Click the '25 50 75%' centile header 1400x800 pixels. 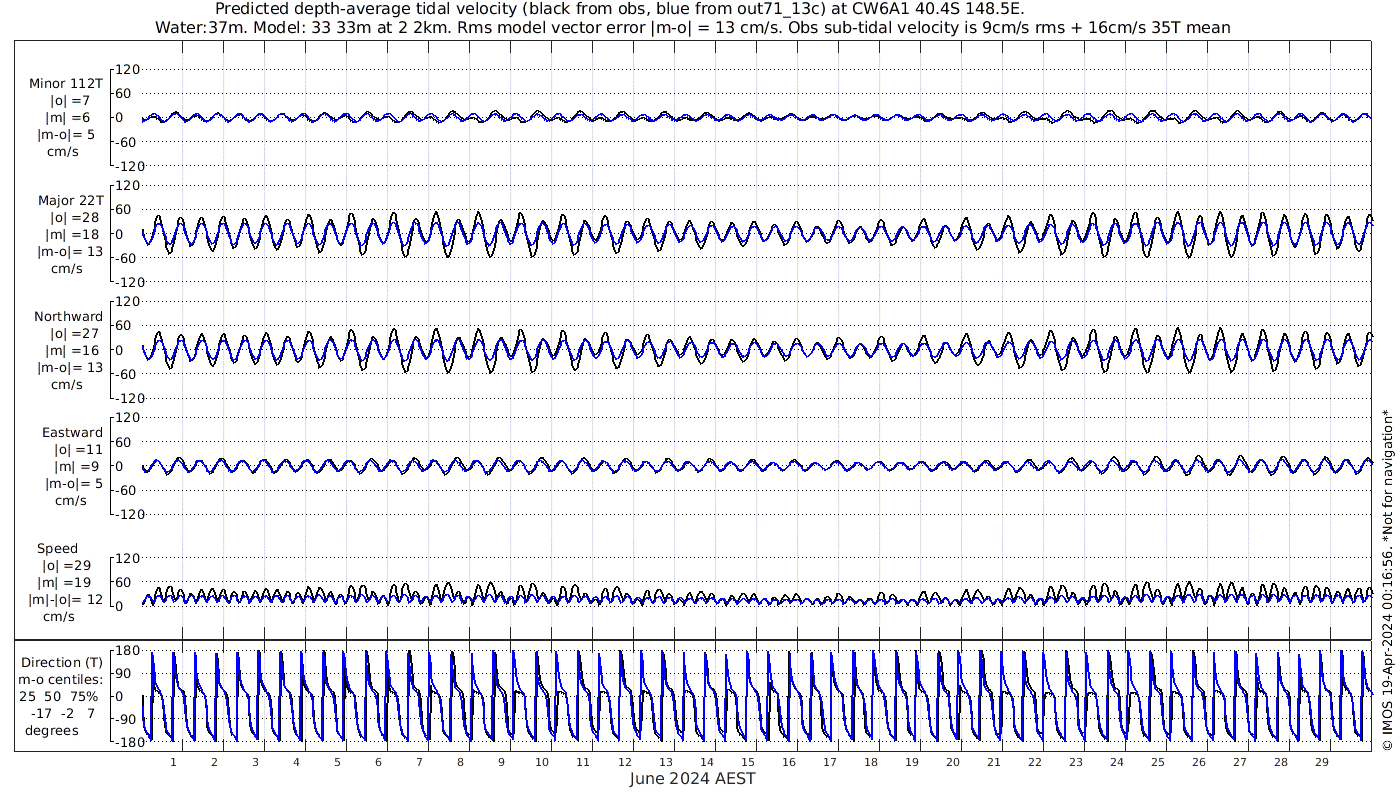(x=58, y=696)
